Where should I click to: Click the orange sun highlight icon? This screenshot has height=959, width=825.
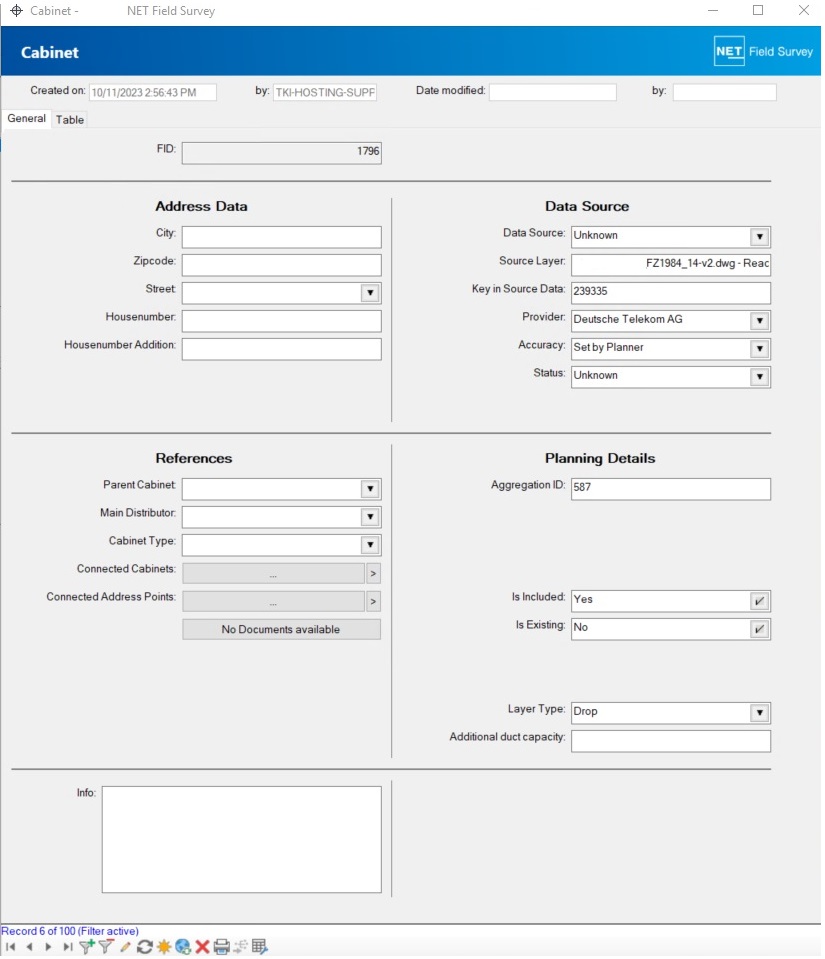click(164, 947)
